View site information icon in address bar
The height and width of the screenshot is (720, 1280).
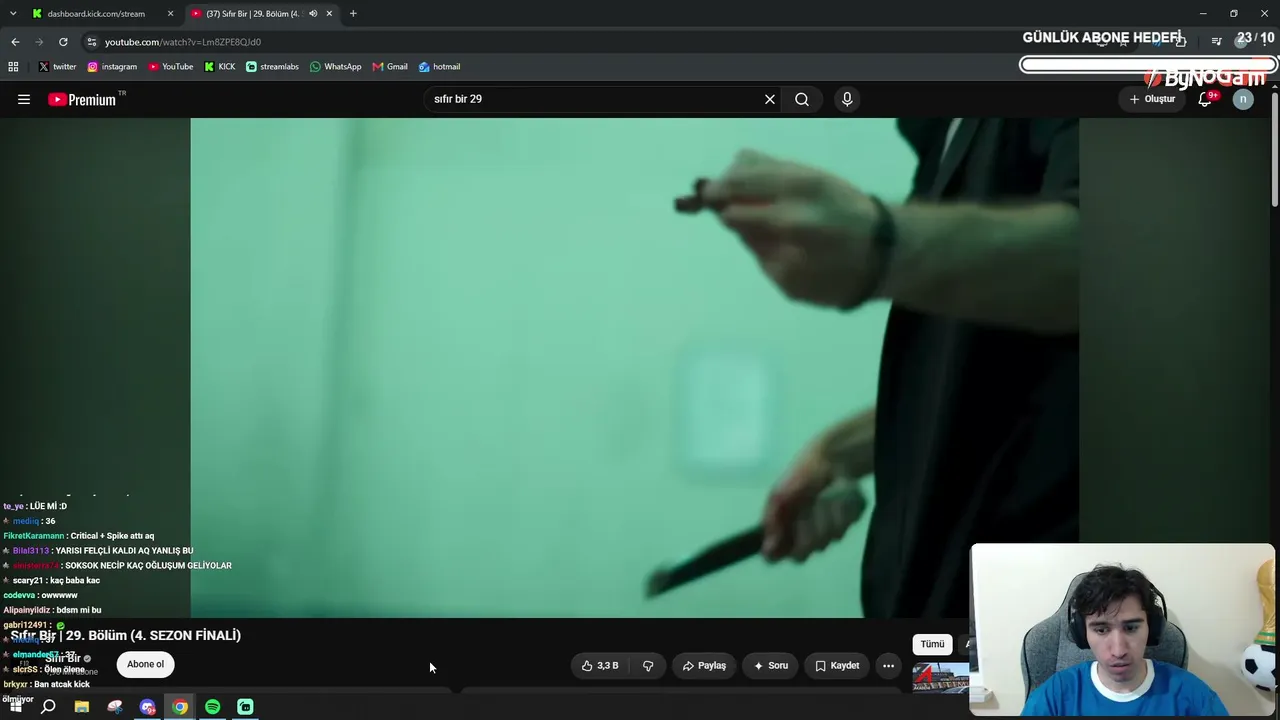92,42
